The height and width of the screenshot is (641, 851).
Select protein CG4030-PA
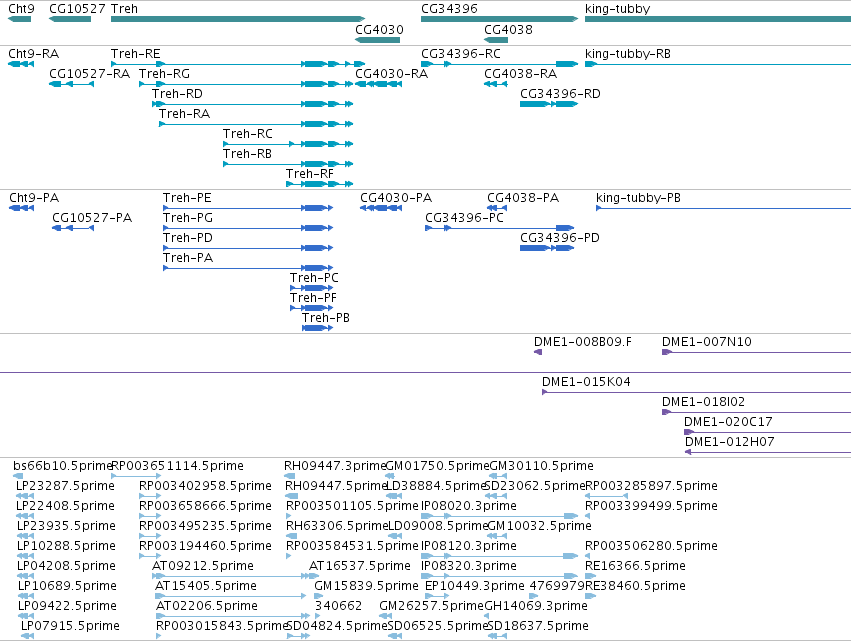(x=381, y=208)
